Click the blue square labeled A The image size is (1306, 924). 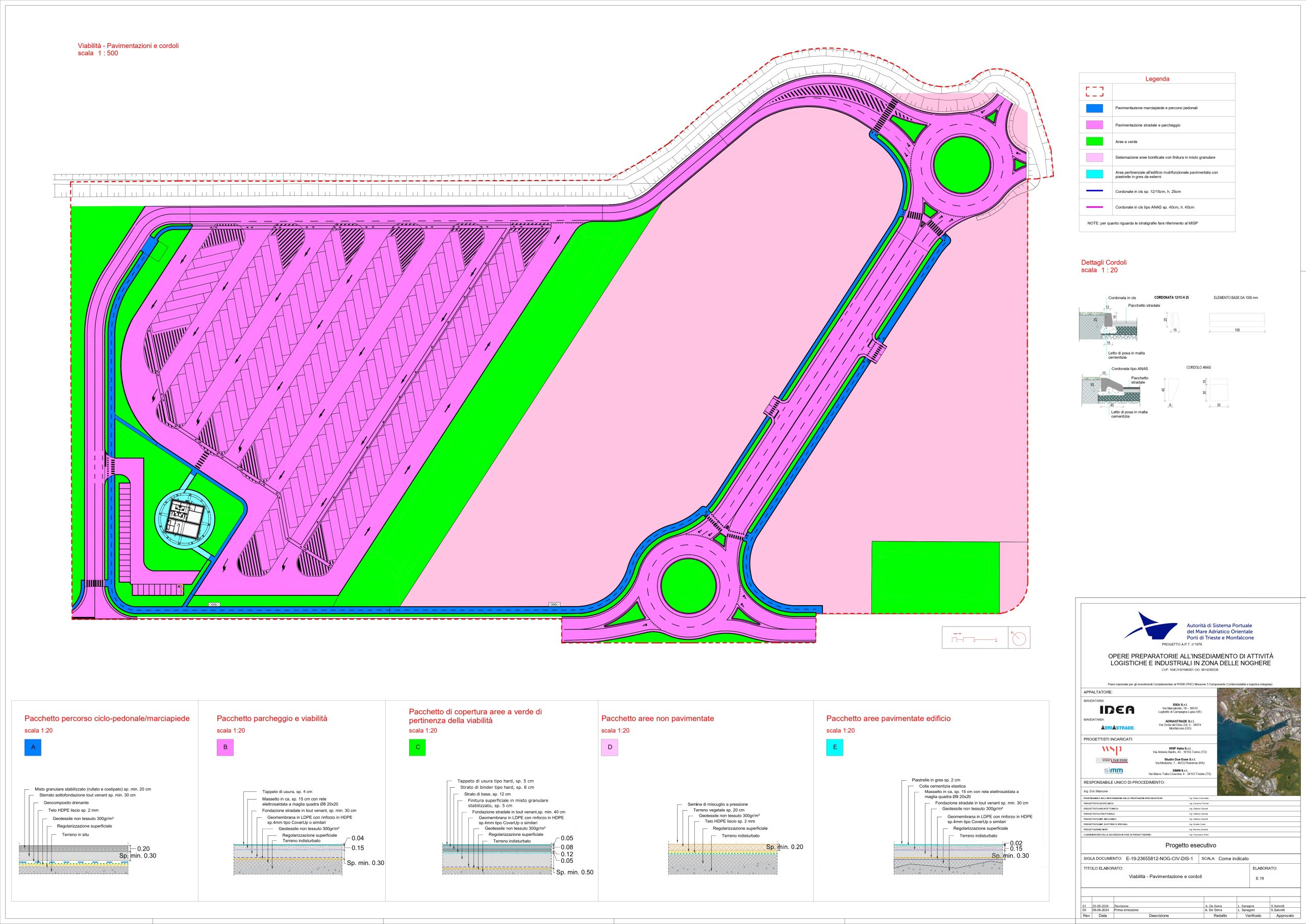point(33,747)
